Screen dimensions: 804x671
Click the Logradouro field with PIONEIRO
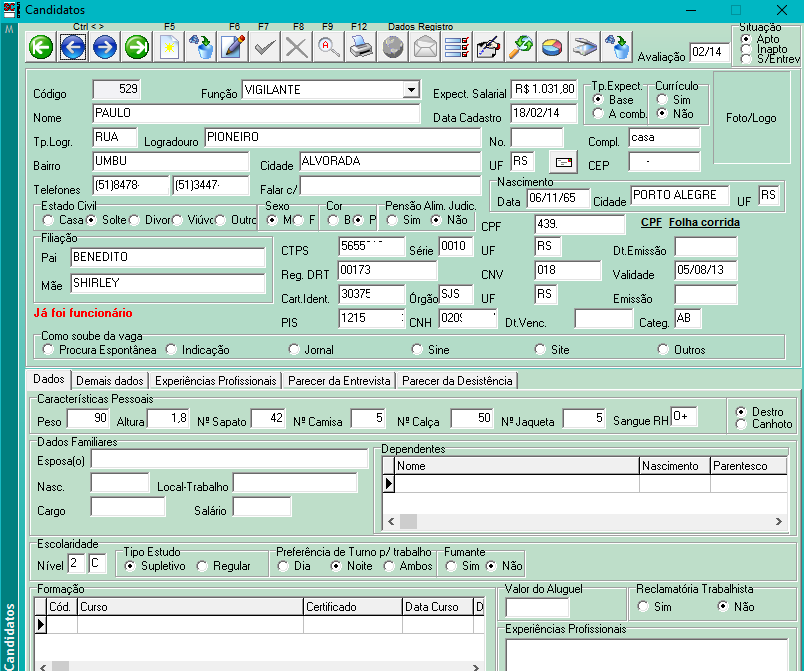(x=343, y=137)
